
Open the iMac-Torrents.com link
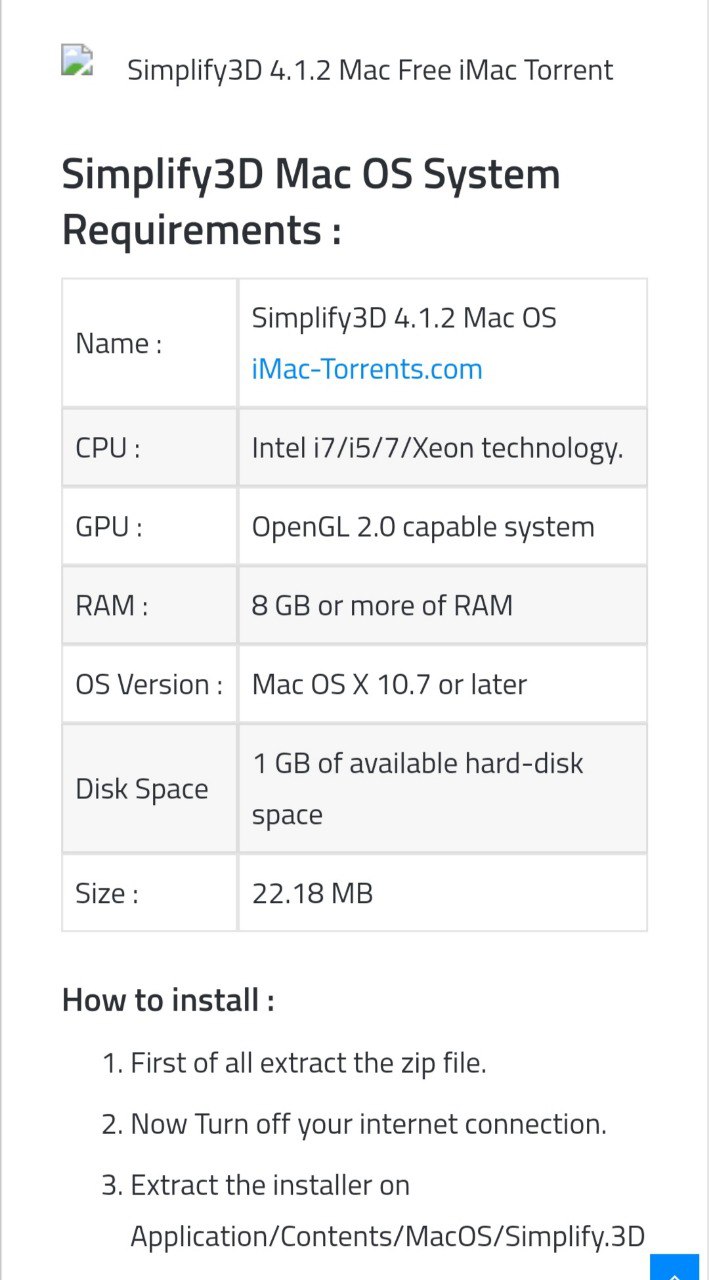tap(367, 369)
